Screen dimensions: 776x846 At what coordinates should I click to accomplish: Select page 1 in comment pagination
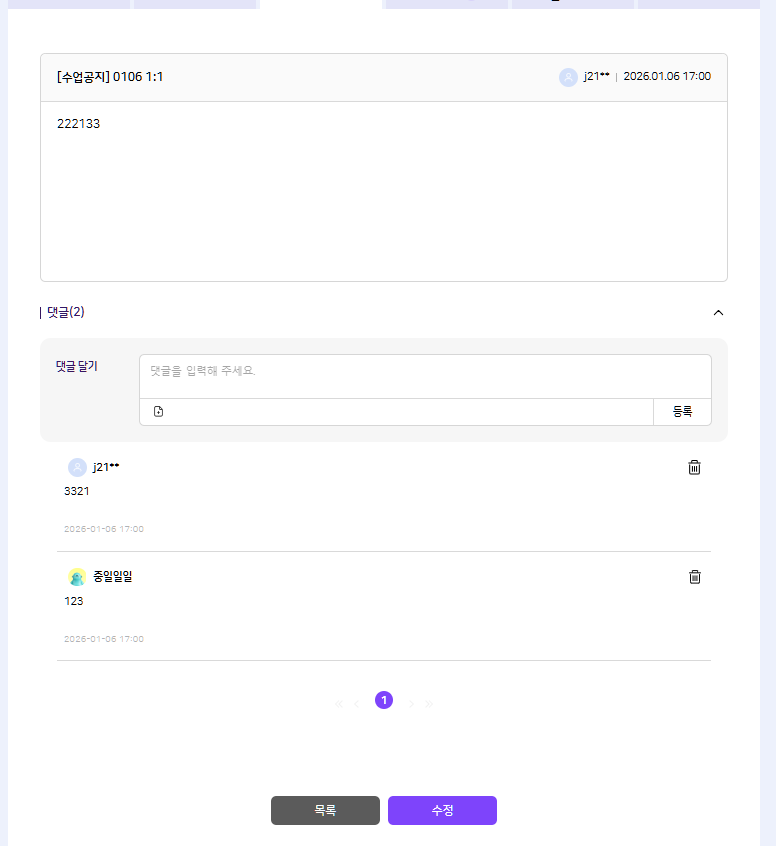coord(384,700)
